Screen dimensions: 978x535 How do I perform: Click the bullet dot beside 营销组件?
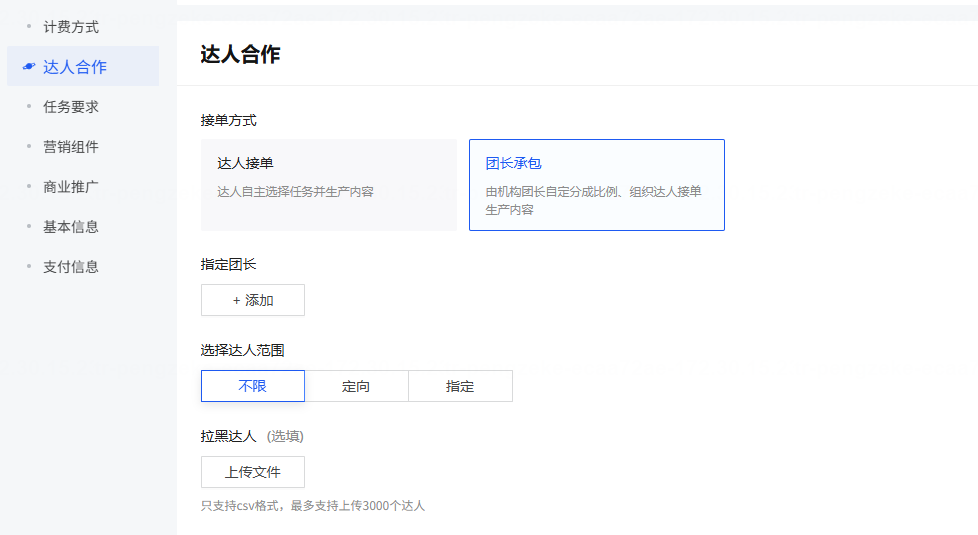[29, 147]
